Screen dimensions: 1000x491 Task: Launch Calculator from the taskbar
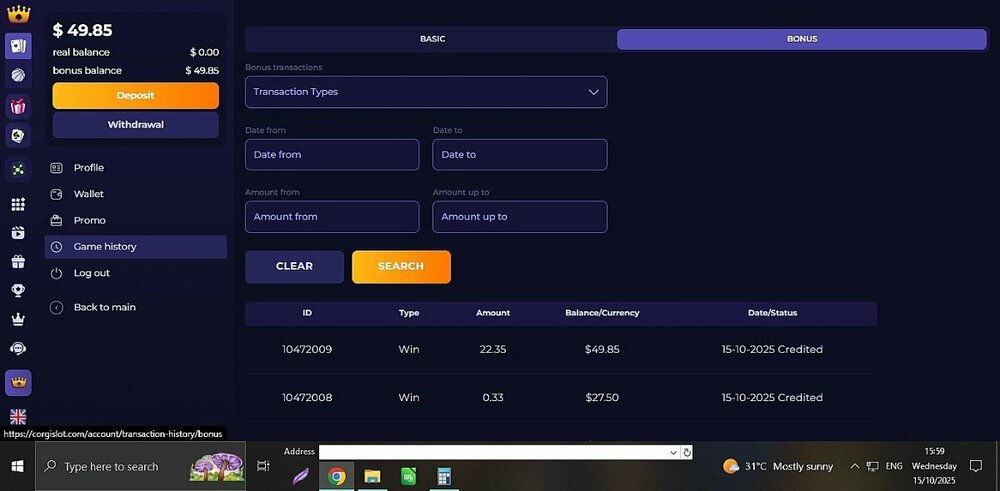[x=444, y=476]
